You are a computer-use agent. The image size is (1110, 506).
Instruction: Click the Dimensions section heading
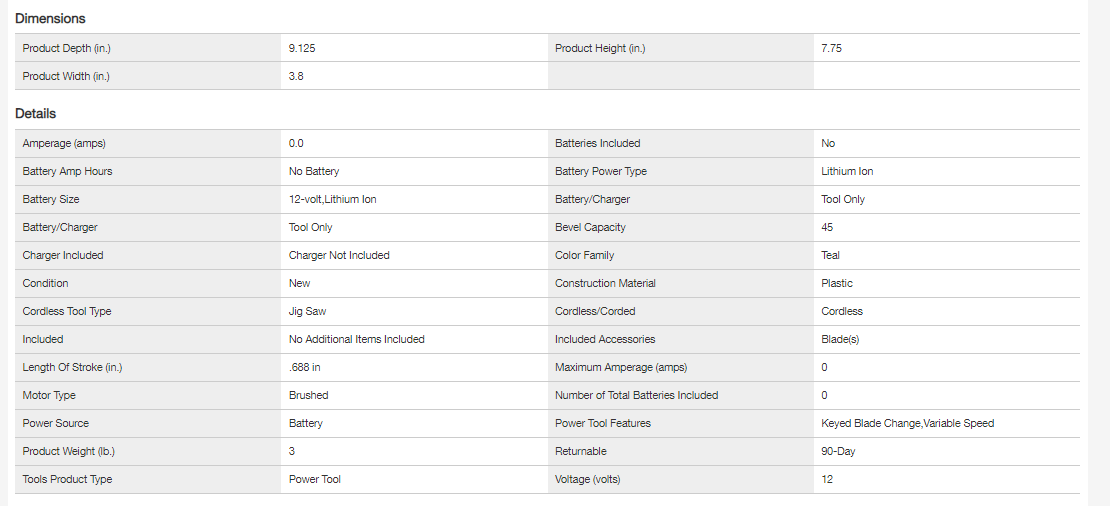point(50,18)
